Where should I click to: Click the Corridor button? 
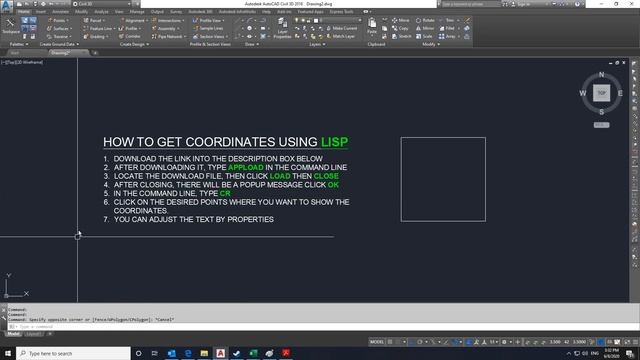click(130, 36)
